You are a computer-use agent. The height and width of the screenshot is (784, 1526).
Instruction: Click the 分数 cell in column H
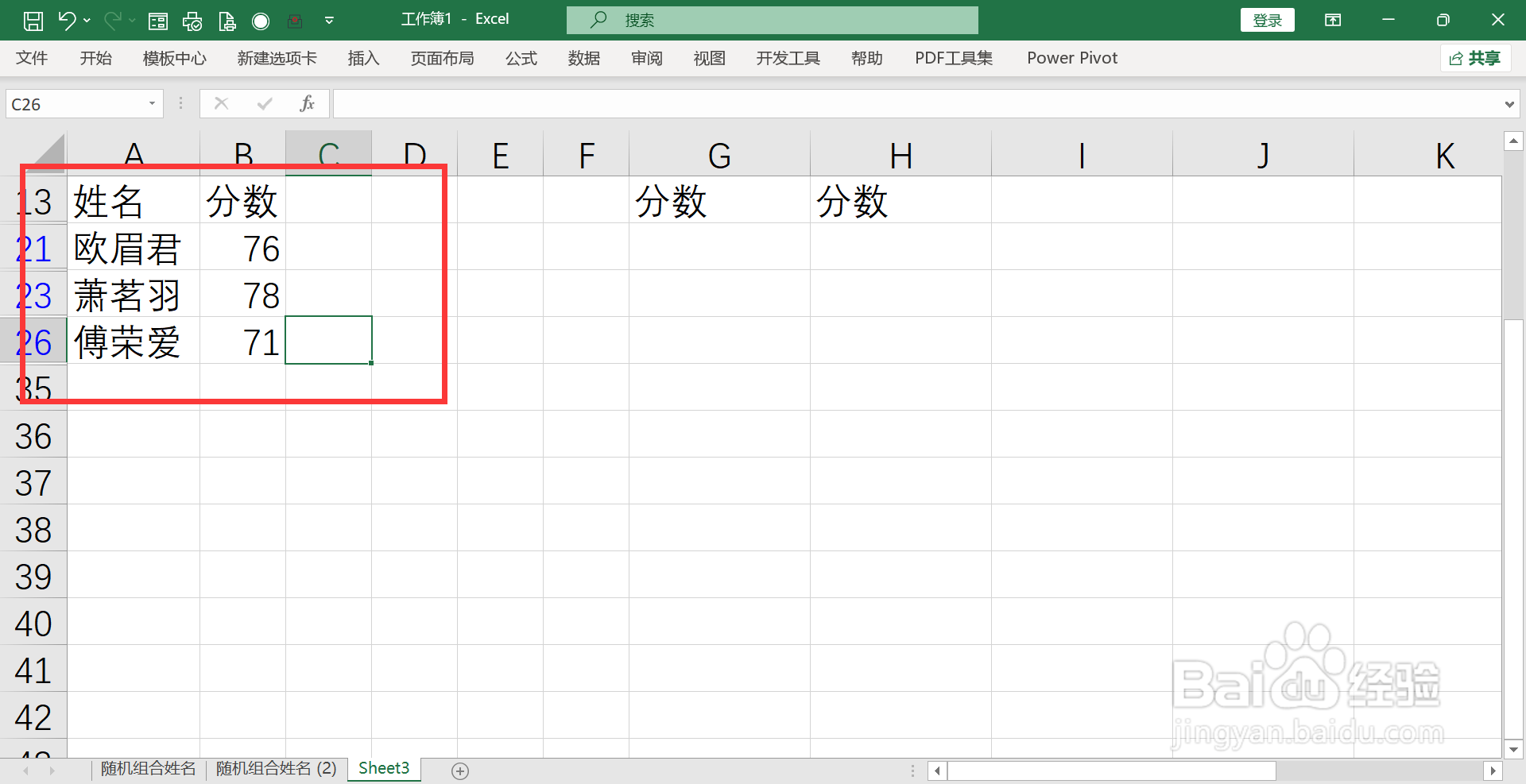[900, 200]
